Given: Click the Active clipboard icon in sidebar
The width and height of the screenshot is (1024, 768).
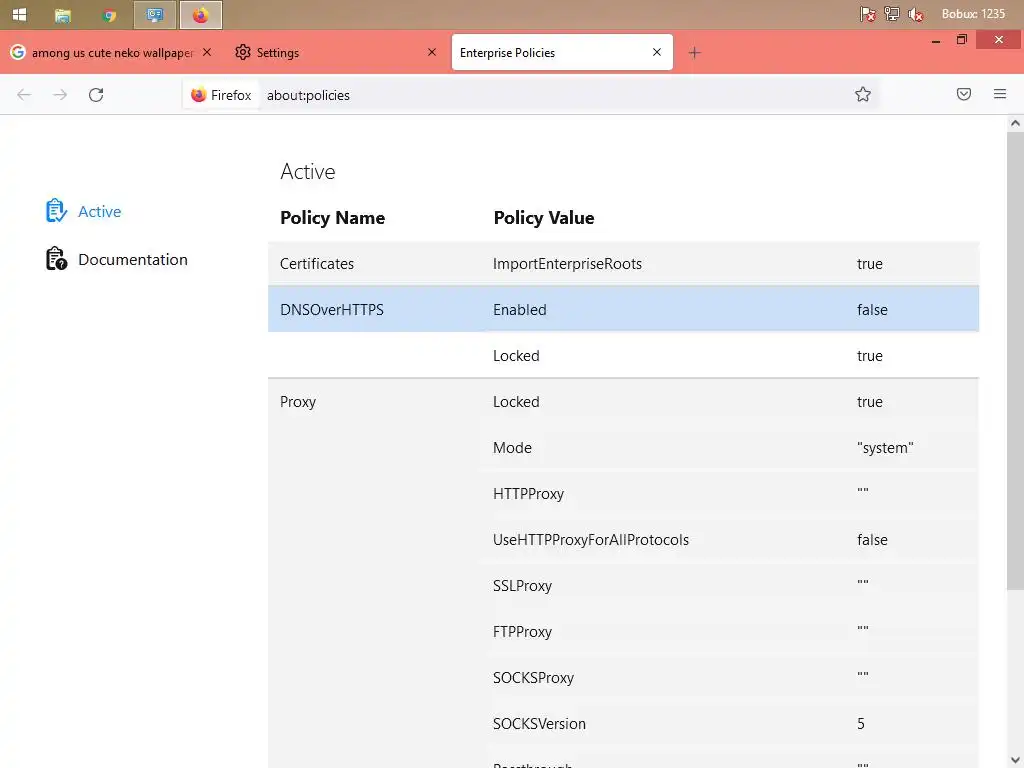Looking at the screenshot, I should [56, 211].
